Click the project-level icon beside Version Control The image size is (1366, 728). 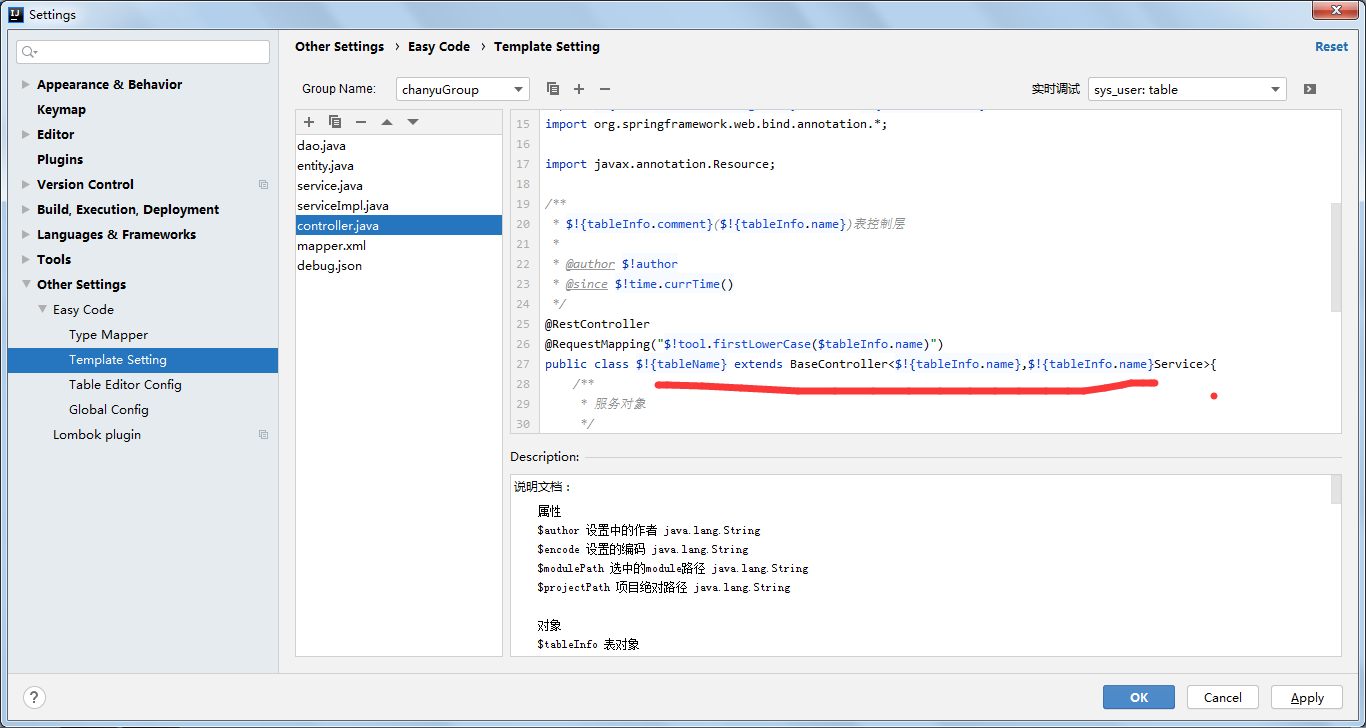click(264, 184)
